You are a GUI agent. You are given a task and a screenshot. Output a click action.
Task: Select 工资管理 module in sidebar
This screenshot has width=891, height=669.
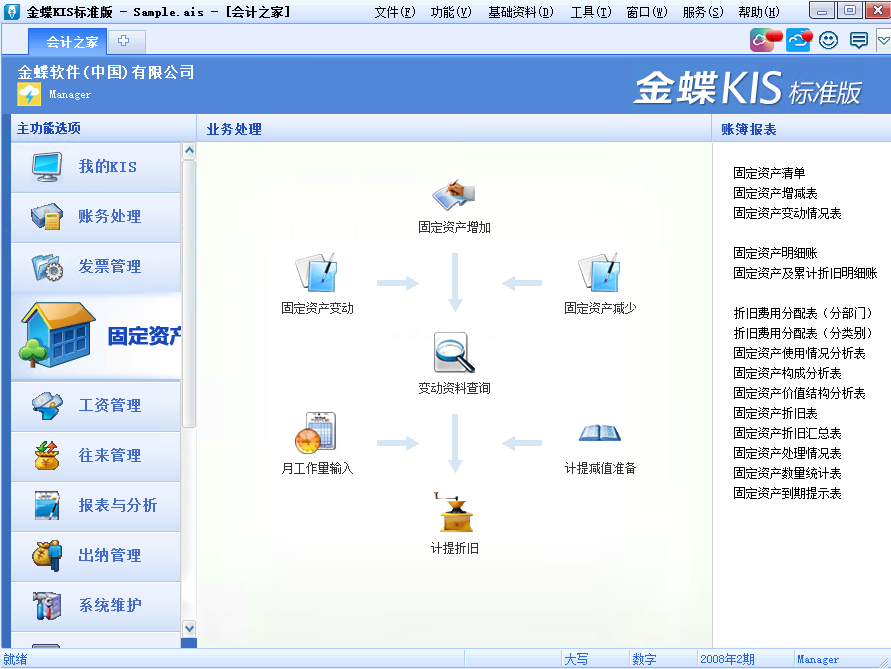tap(95, 405)
